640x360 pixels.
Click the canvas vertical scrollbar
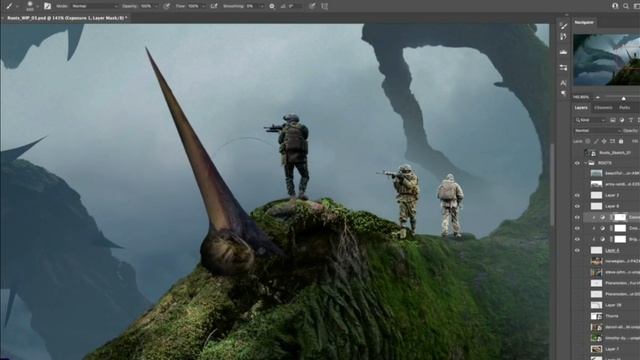click(551, 184)
